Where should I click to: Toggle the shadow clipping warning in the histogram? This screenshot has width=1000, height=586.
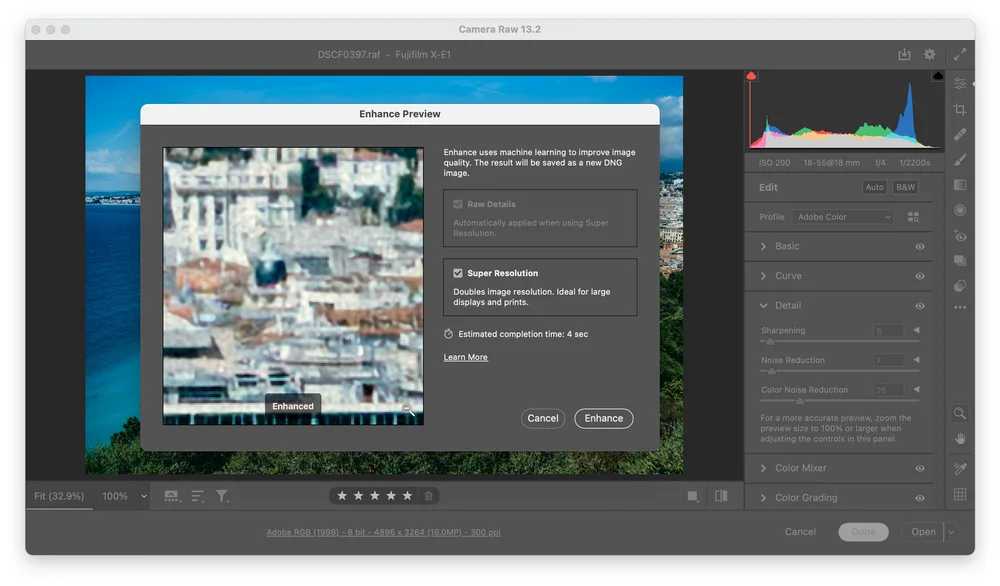pyautogui.click(x=751, y=76)
